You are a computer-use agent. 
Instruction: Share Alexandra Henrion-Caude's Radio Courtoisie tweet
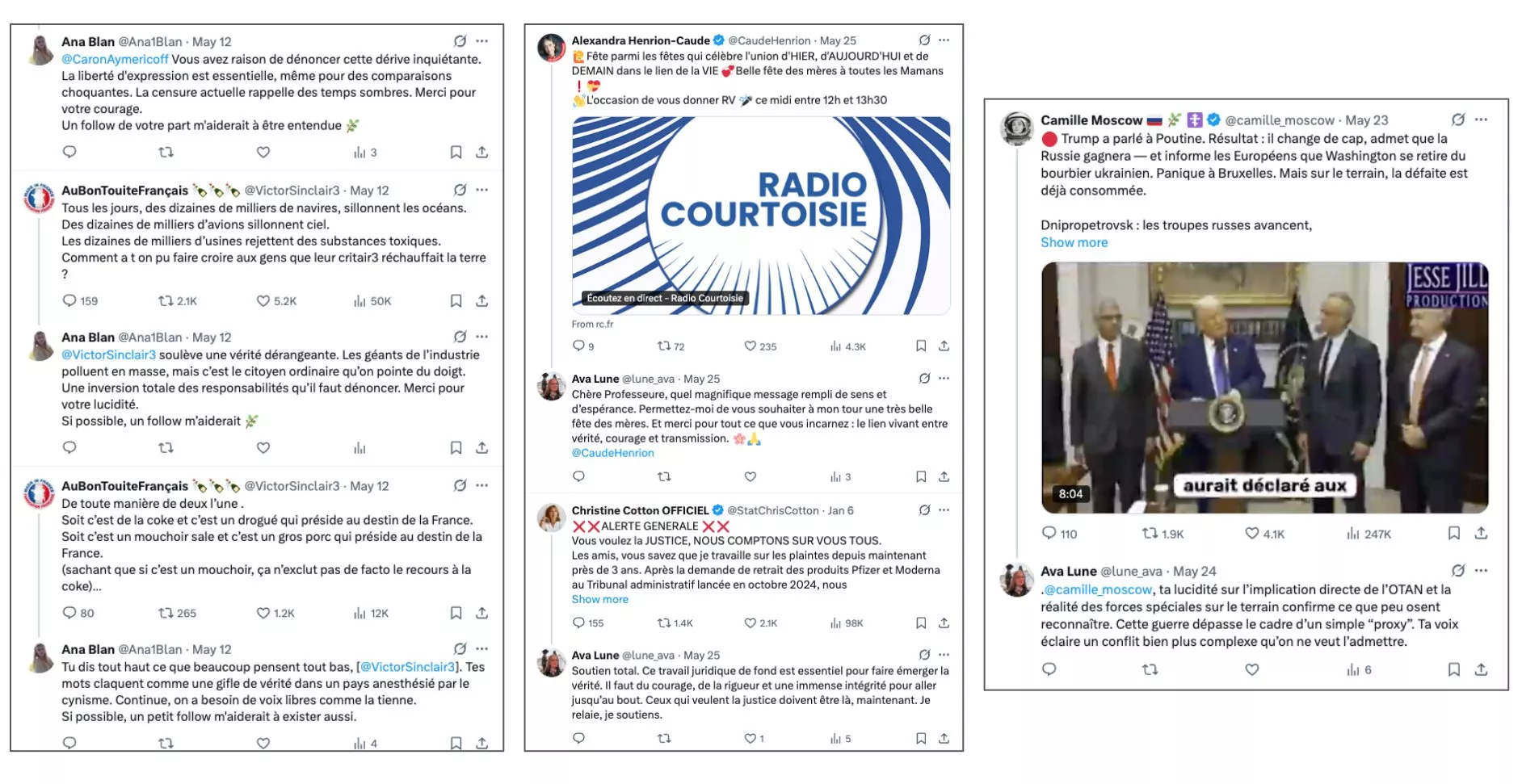click(944, 346)
